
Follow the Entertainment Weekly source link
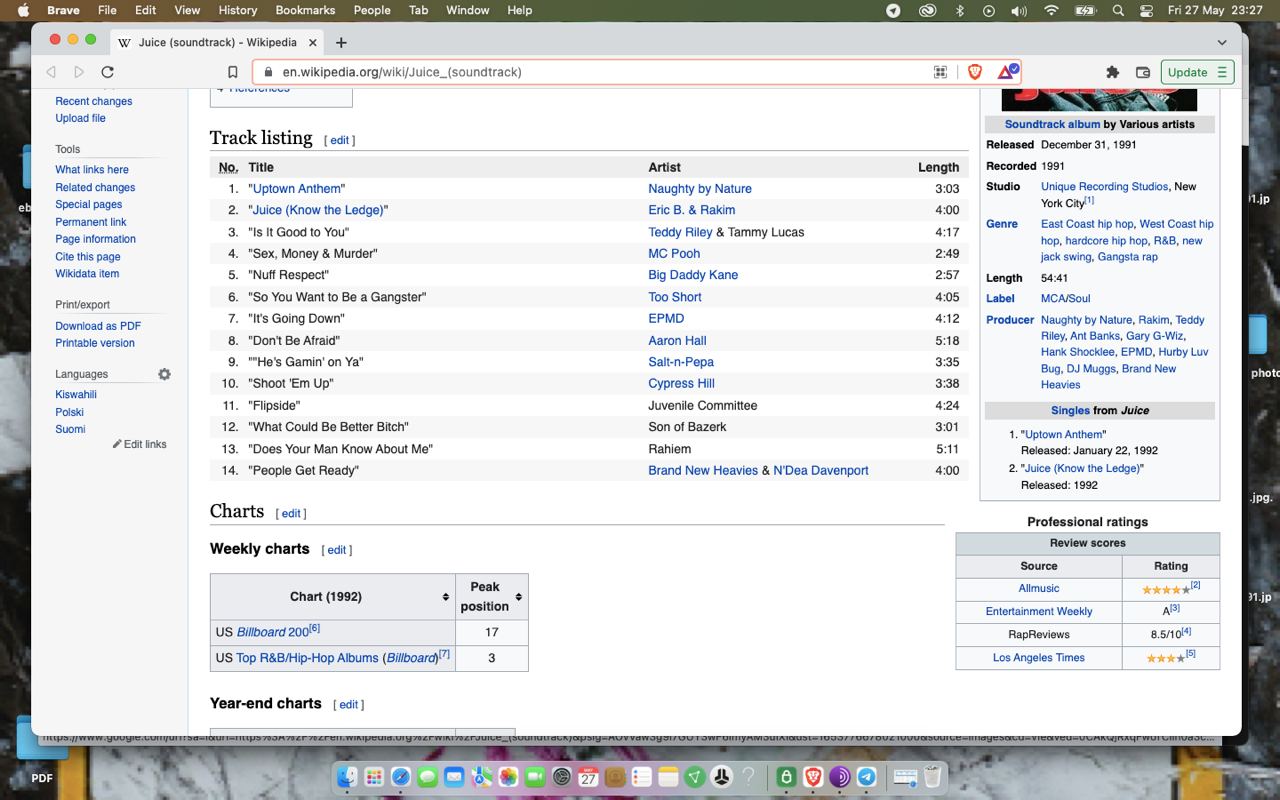coord(1038,612)
